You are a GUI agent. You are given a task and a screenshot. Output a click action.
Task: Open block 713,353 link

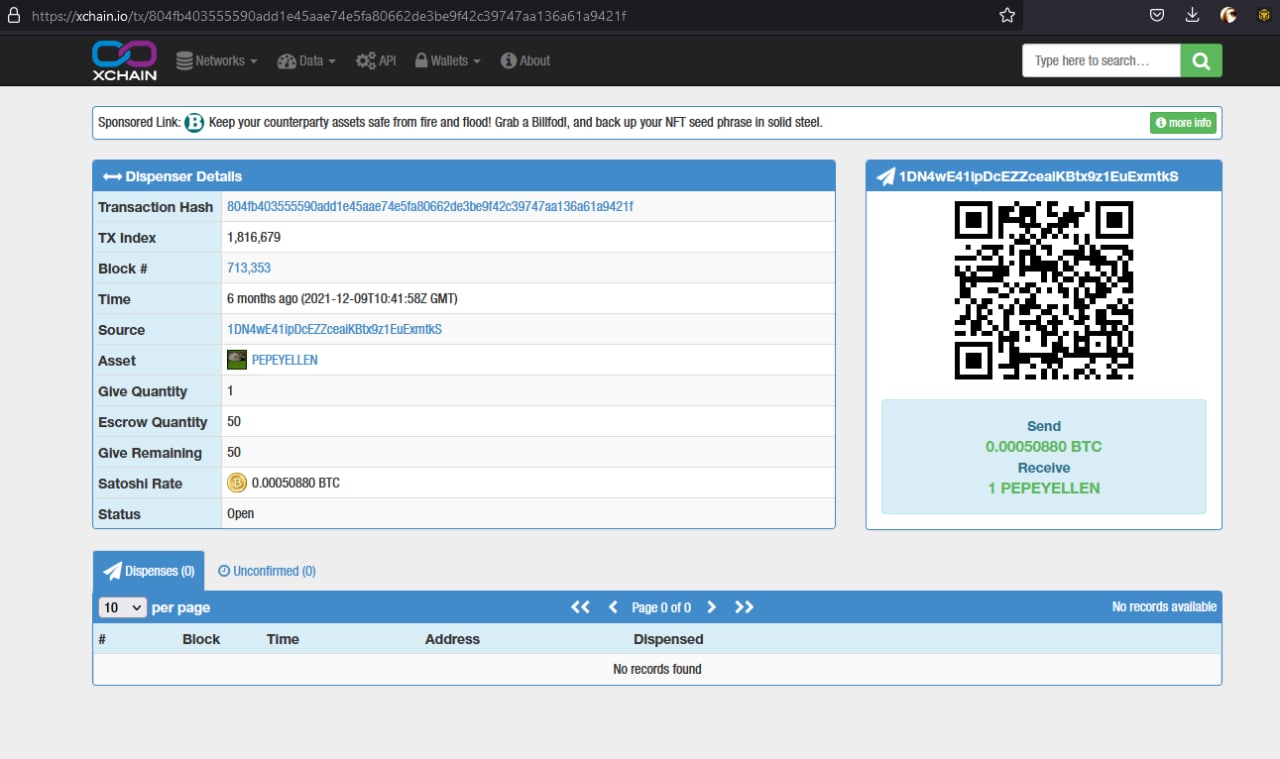[249, 268]
